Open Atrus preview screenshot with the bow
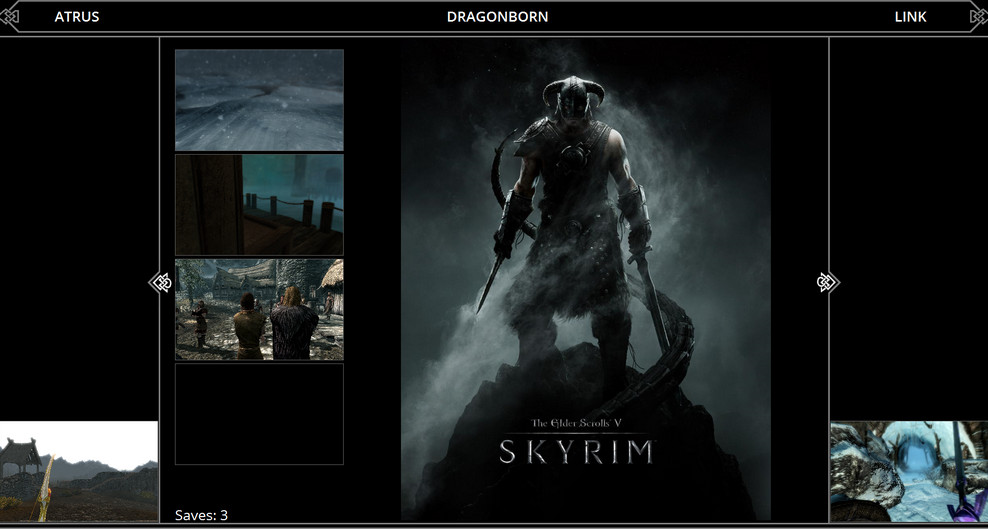The image size is (988, 529). [79, 471]
